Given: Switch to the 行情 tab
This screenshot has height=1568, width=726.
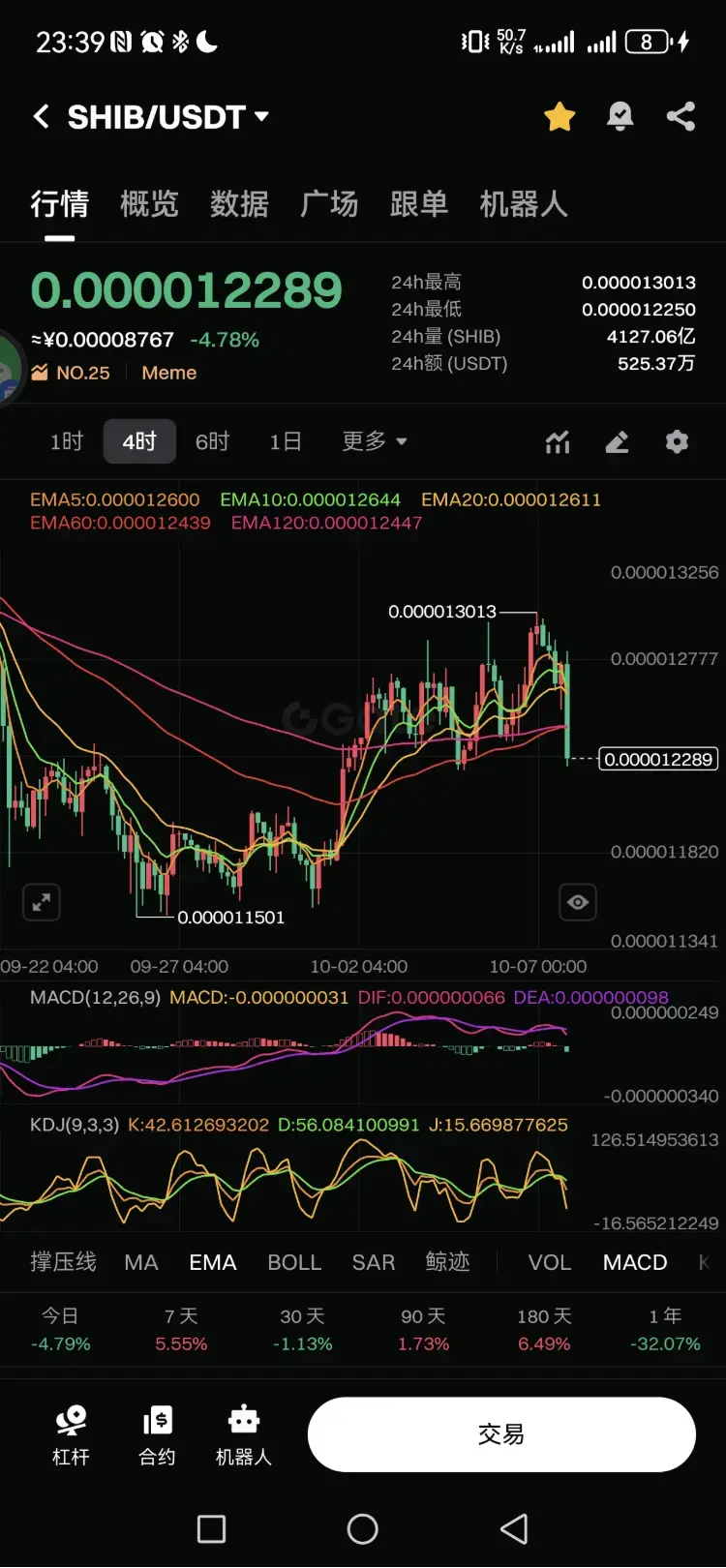Looking at the screenshot, I should [59, 203].
